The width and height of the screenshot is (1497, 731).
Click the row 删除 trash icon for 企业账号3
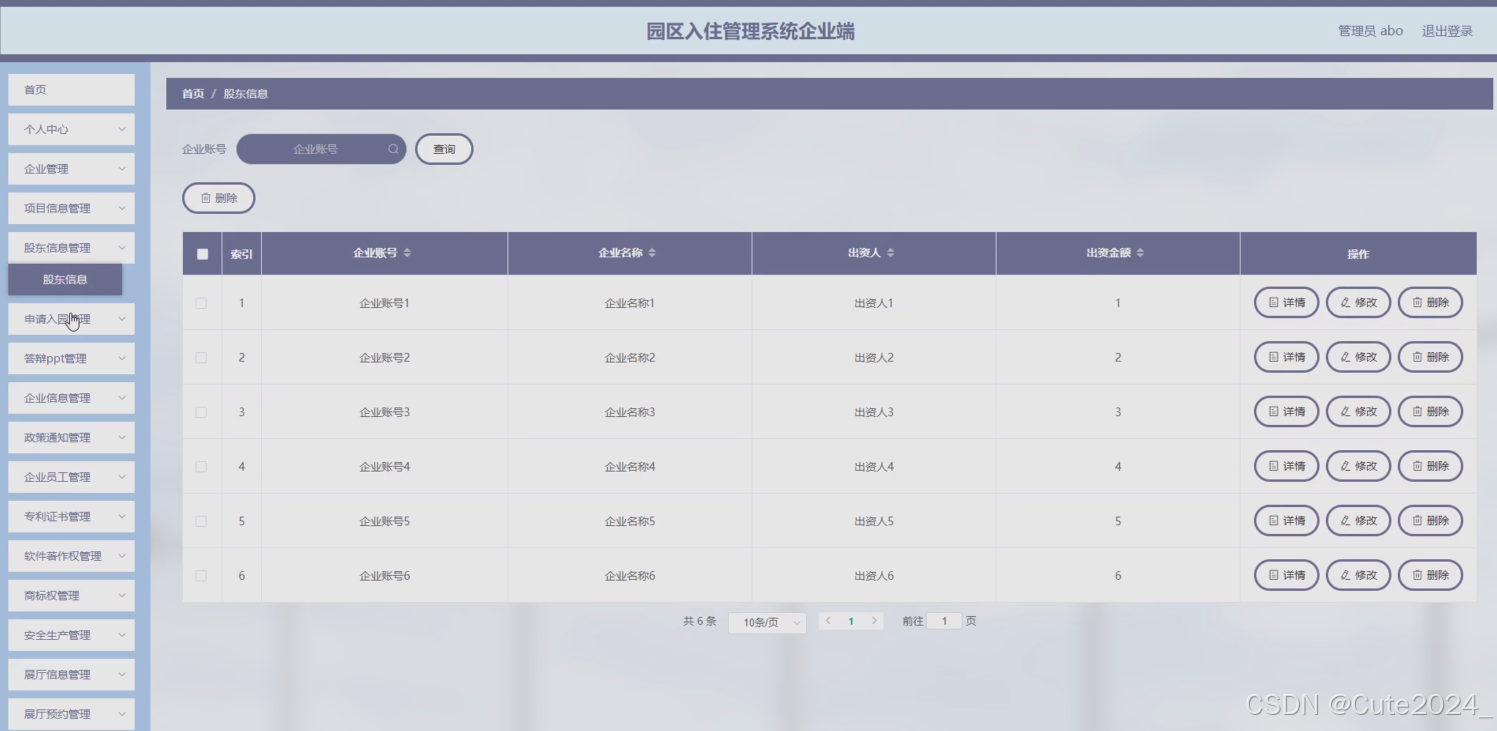tap(1419, 411)
